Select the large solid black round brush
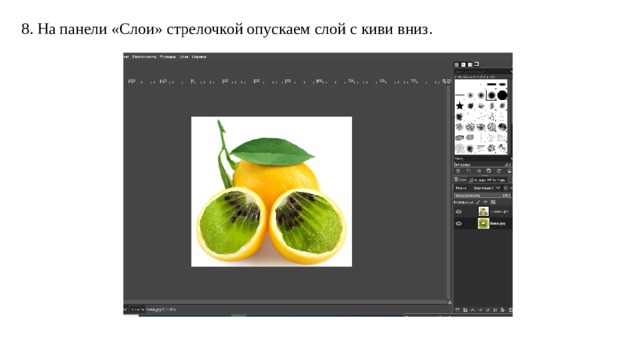The width and height of the screenshot is (640, 360). (502, 95)
